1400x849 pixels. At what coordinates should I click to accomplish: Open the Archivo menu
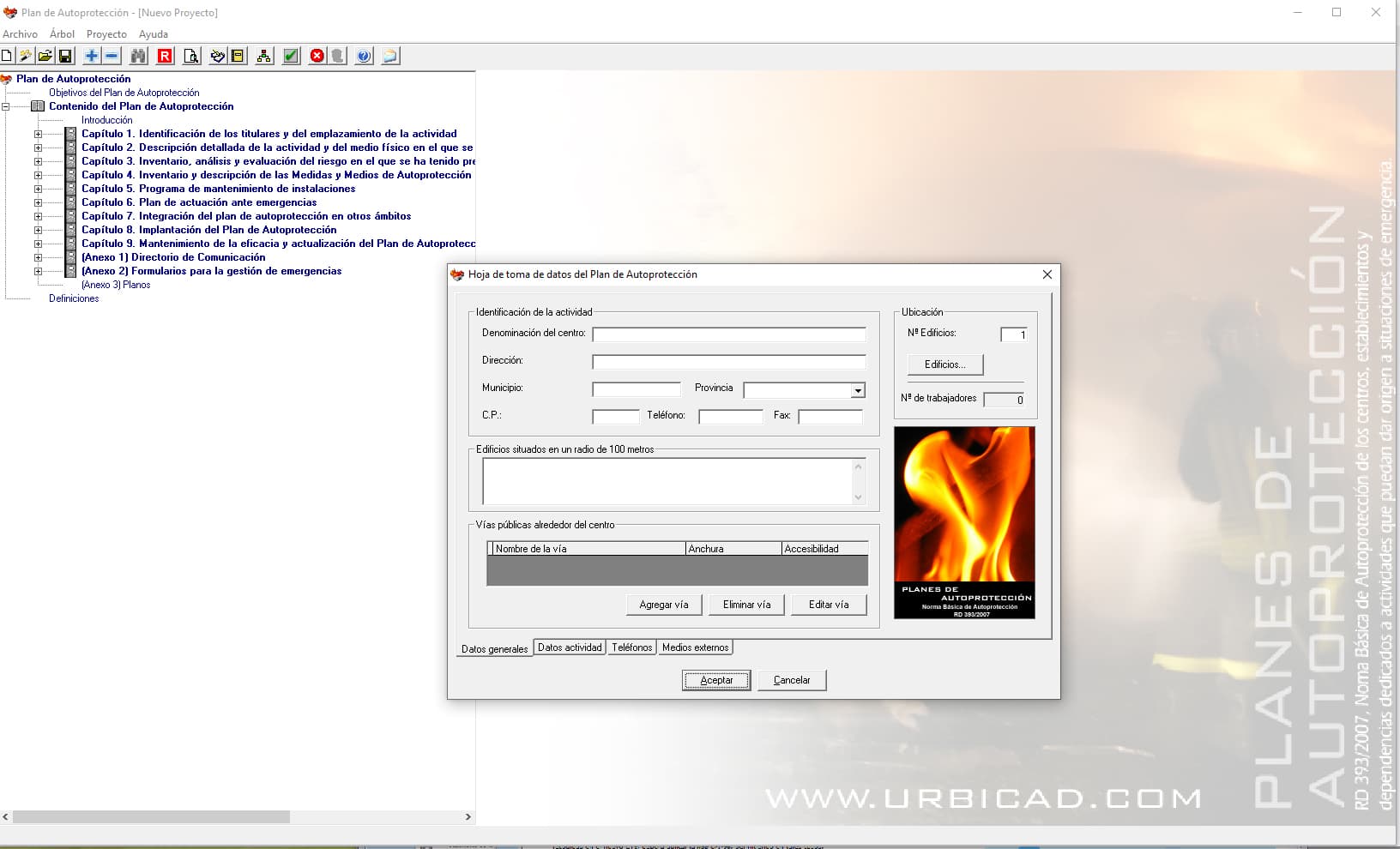[x=20, y=34]
